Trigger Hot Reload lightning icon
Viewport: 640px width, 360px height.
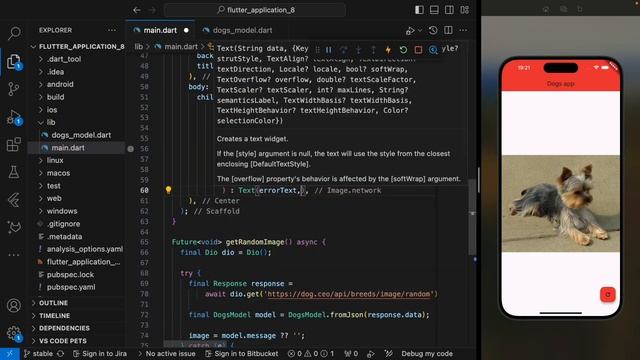(388, 50)
